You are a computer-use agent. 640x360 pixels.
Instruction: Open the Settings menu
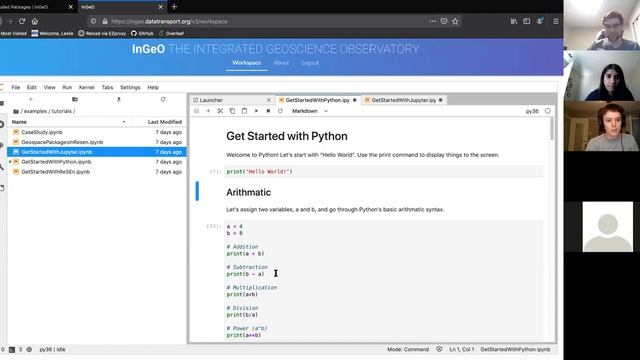click(x=130, y=87)
